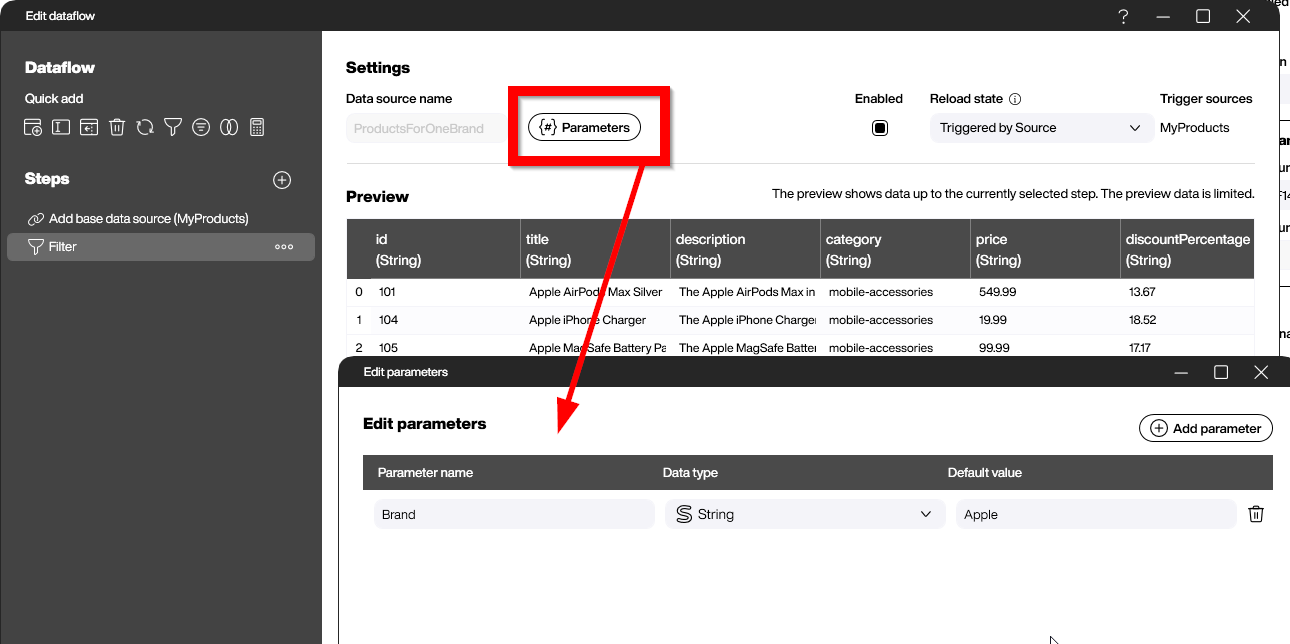This screenshot has height=644, width=1290.
Task: Click the circular arrows quick-add icon
Action: (x=145, y=127)
